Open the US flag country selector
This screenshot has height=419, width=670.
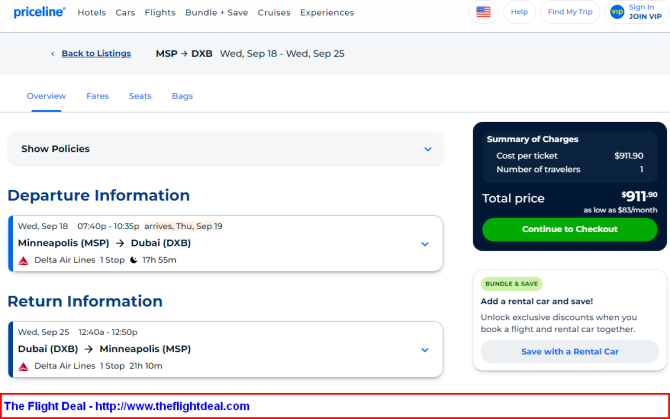click(x=483, y=12)
